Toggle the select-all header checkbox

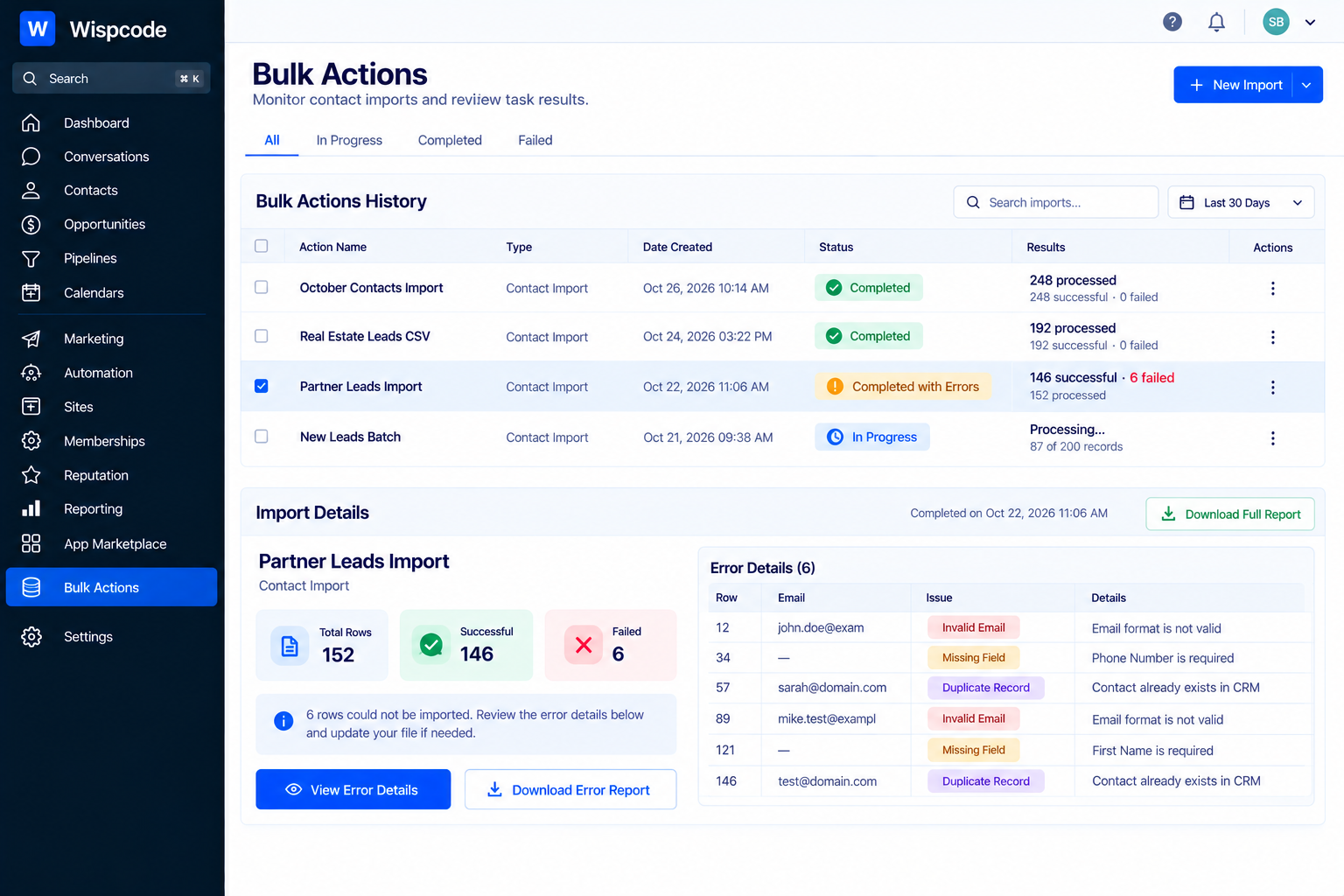pyautogui.click(x=261, y=246)
